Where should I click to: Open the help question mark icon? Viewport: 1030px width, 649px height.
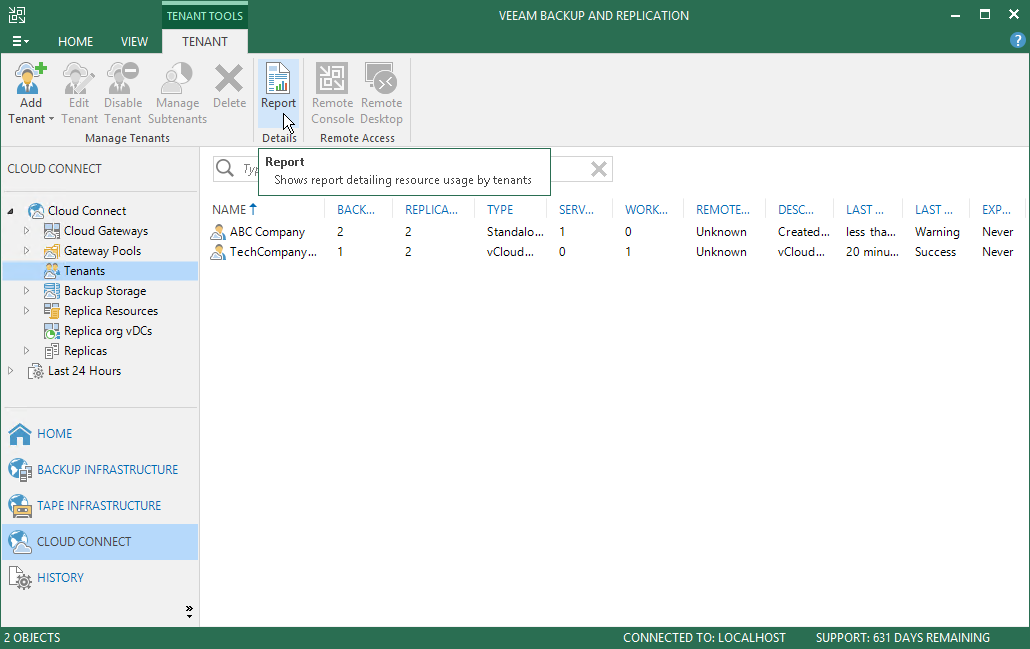click(x=1017, y=41)
